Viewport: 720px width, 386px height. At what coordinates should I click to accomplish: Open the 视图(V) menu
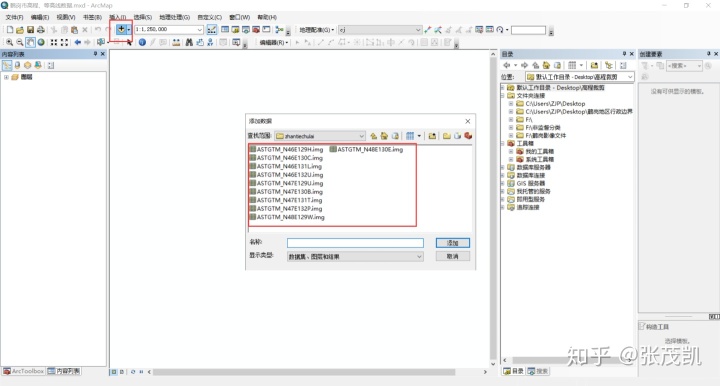[66, 17]
